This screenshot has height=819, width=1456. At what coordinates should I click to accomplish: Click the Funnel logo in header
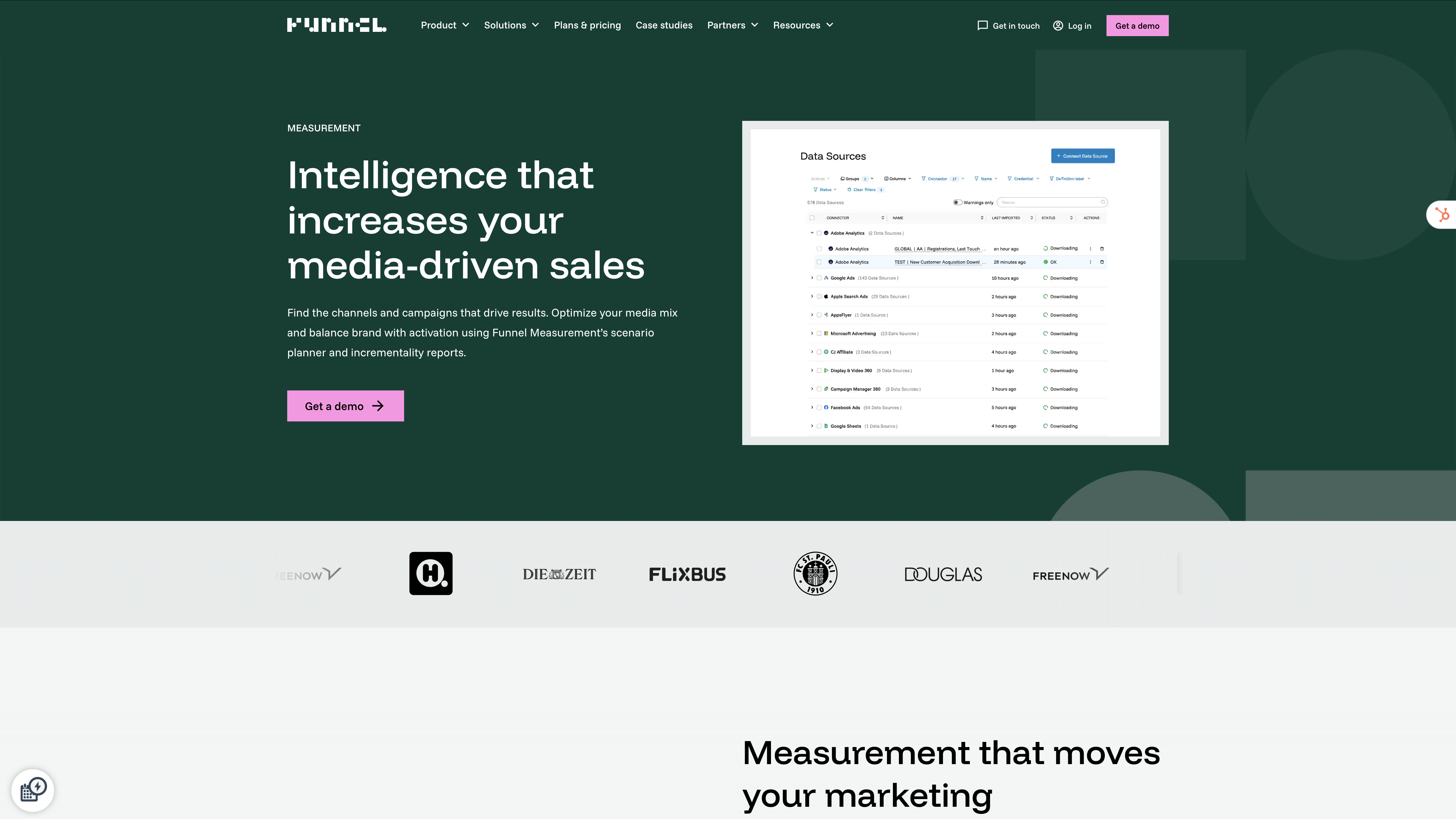[336, 25]
